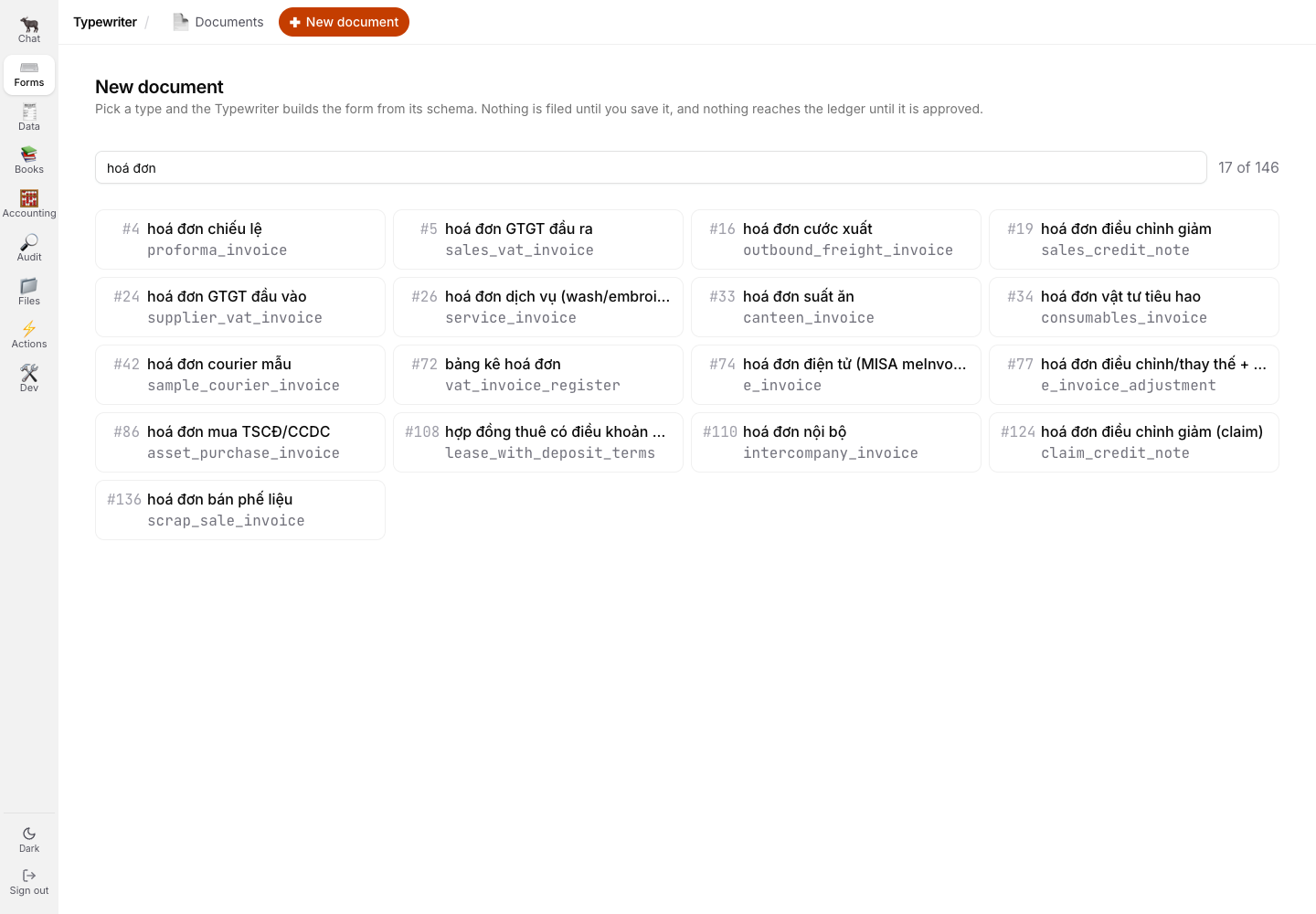Click the Documents breadcrumb link

point(218,22)
